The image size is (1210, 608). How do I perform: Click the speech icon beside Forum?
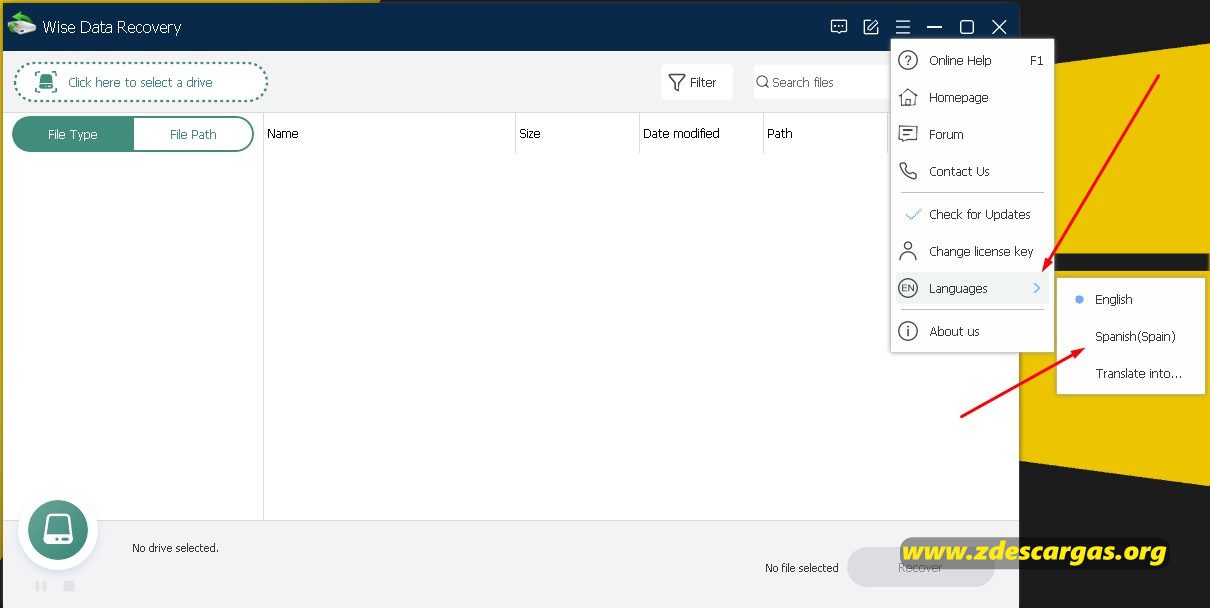pos(908,134)
